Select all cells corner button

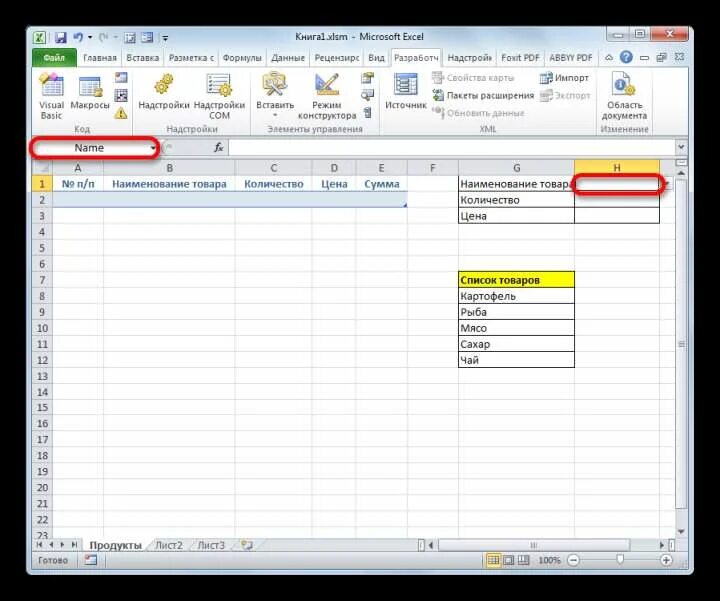point(43,168)
